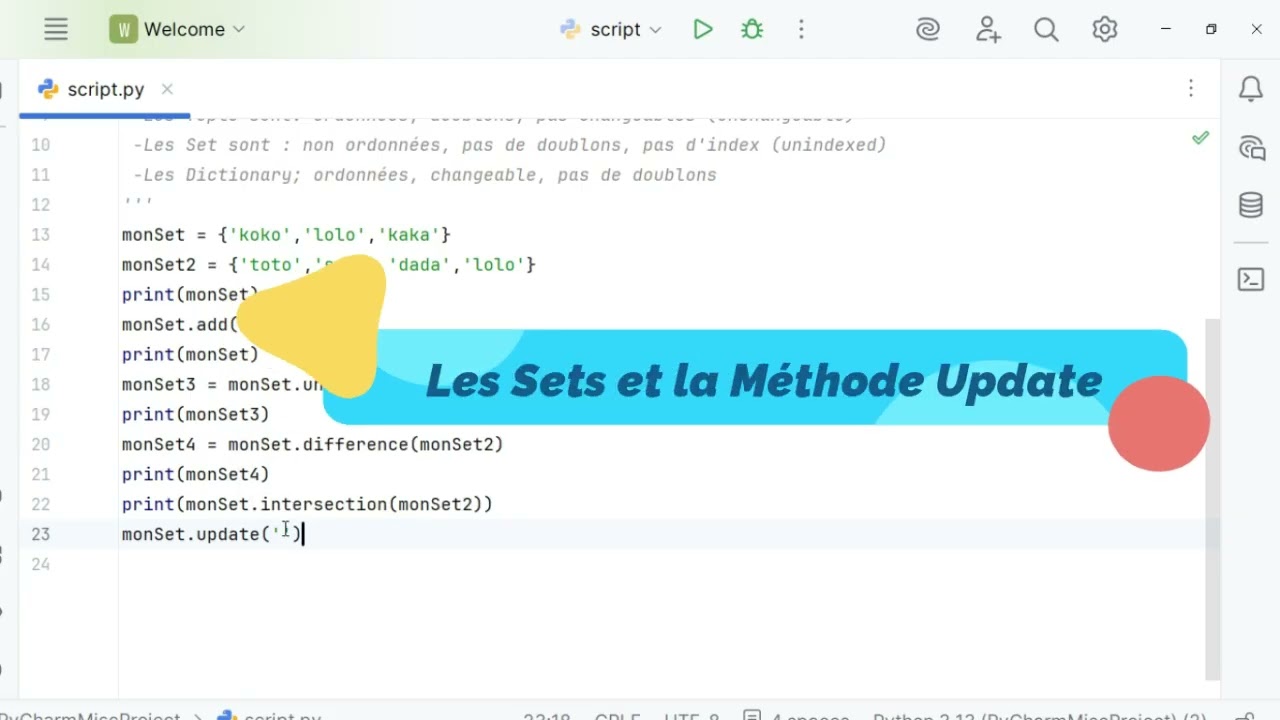1280x720 pixels.
Task: Click line "print(monSet.intersection(monSet2))"
Action: pyautogui.click(x=307, y=504)
